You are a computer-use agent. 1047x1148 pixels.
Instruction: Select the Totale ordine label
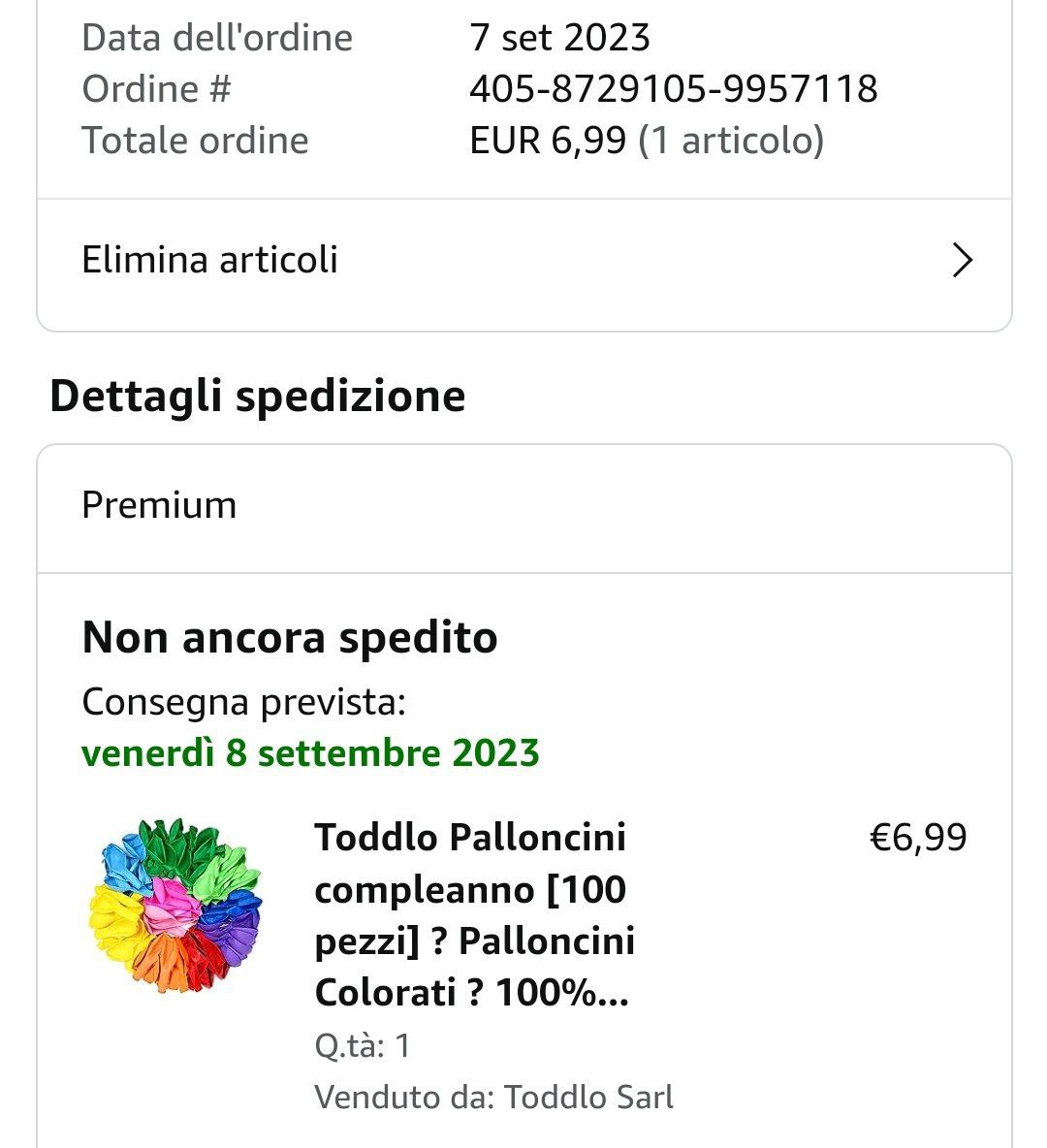(196, 141)
